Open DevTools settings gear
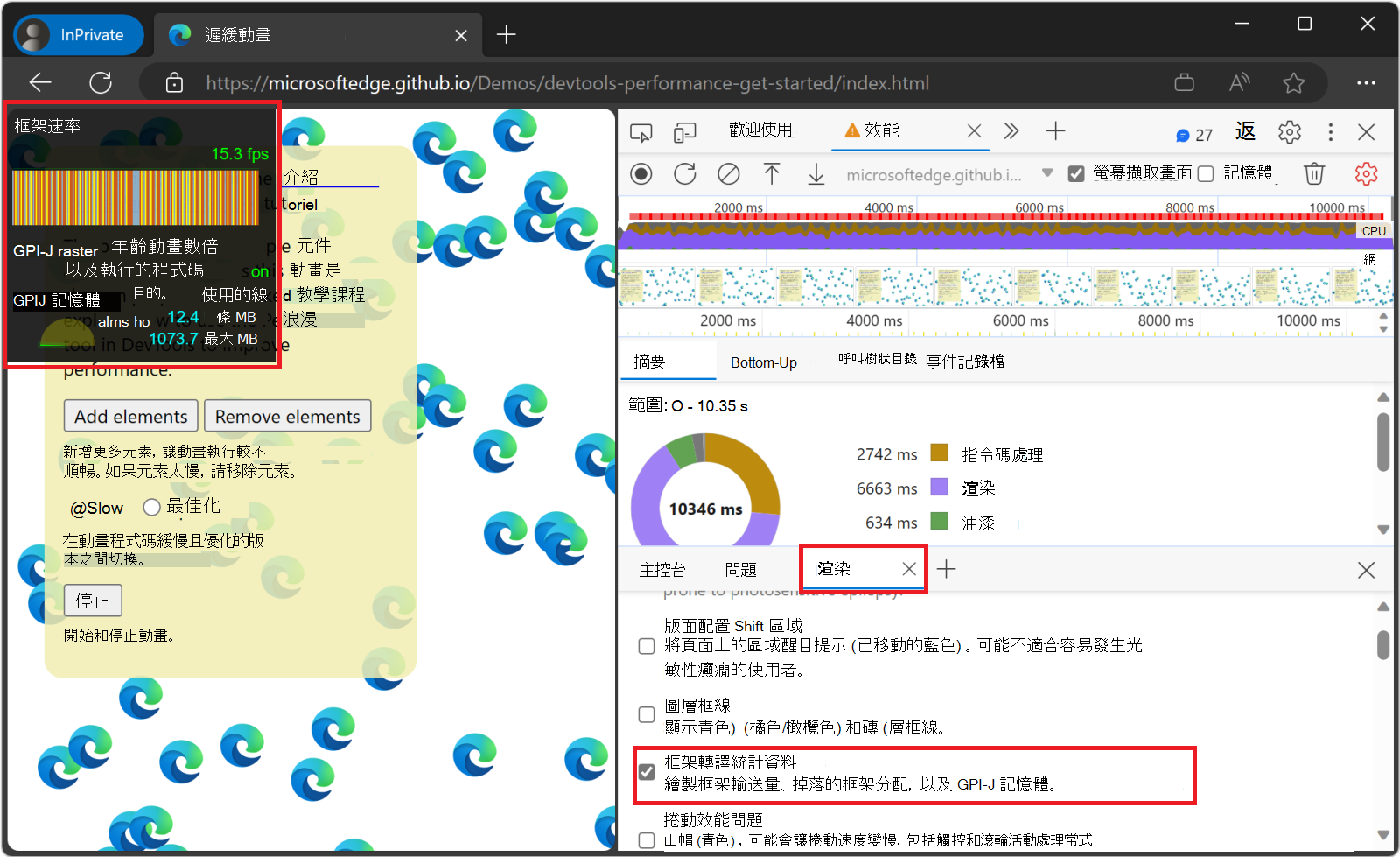This screenshot has height=857, width=1400. 1290,132
